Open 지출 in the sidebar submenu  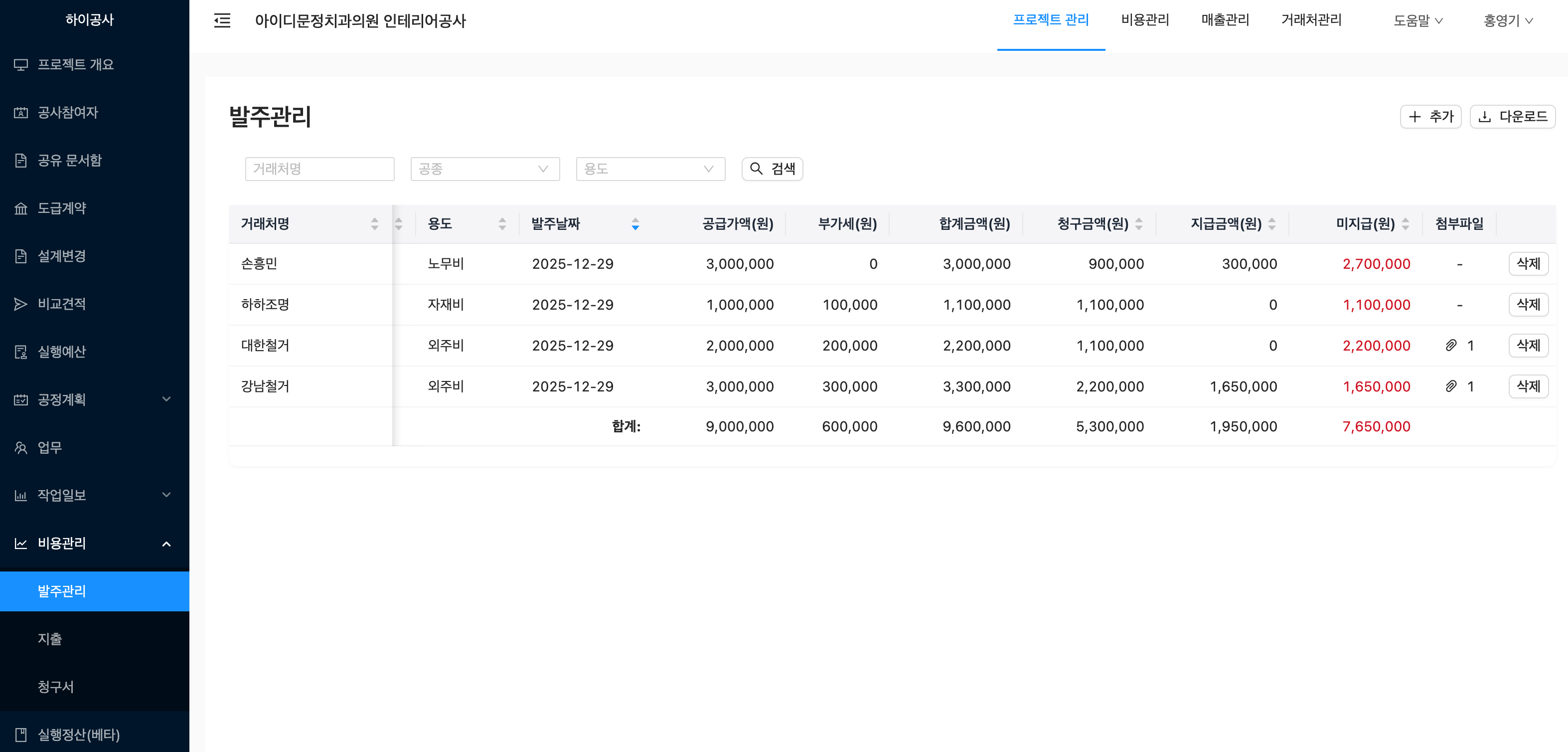(50, 639)
